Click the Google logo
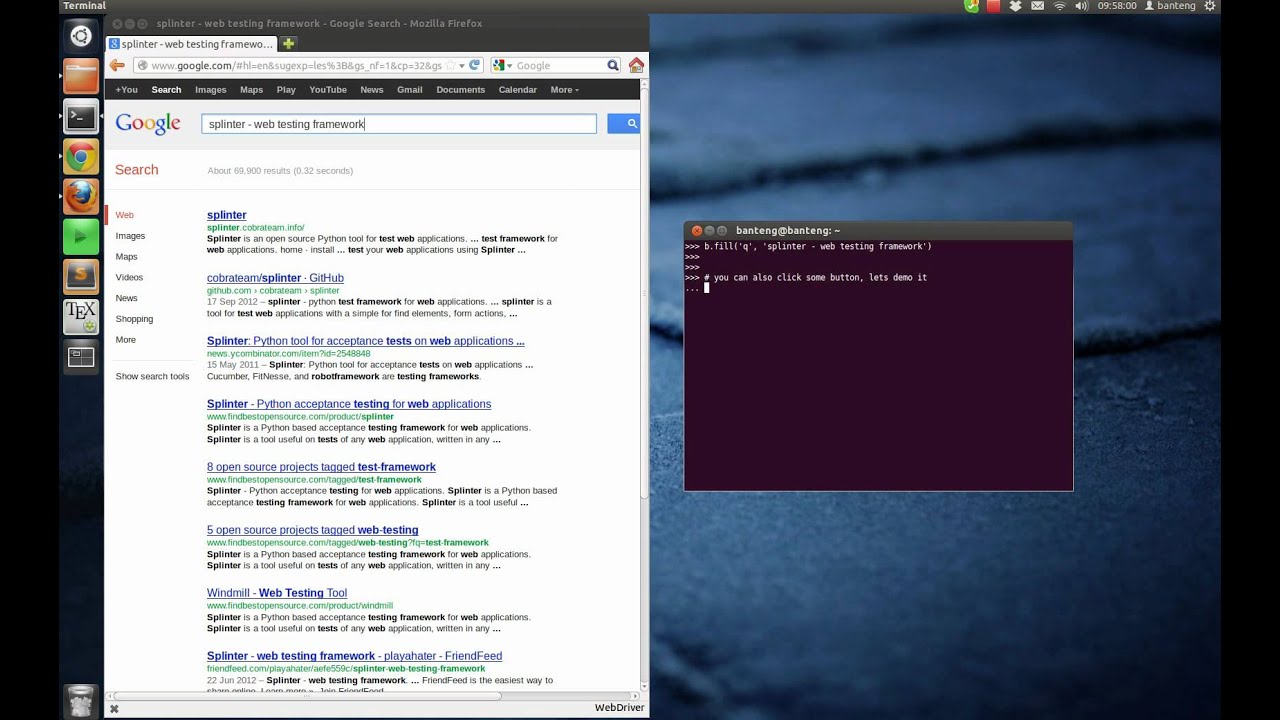 click(x=148, y=124)
